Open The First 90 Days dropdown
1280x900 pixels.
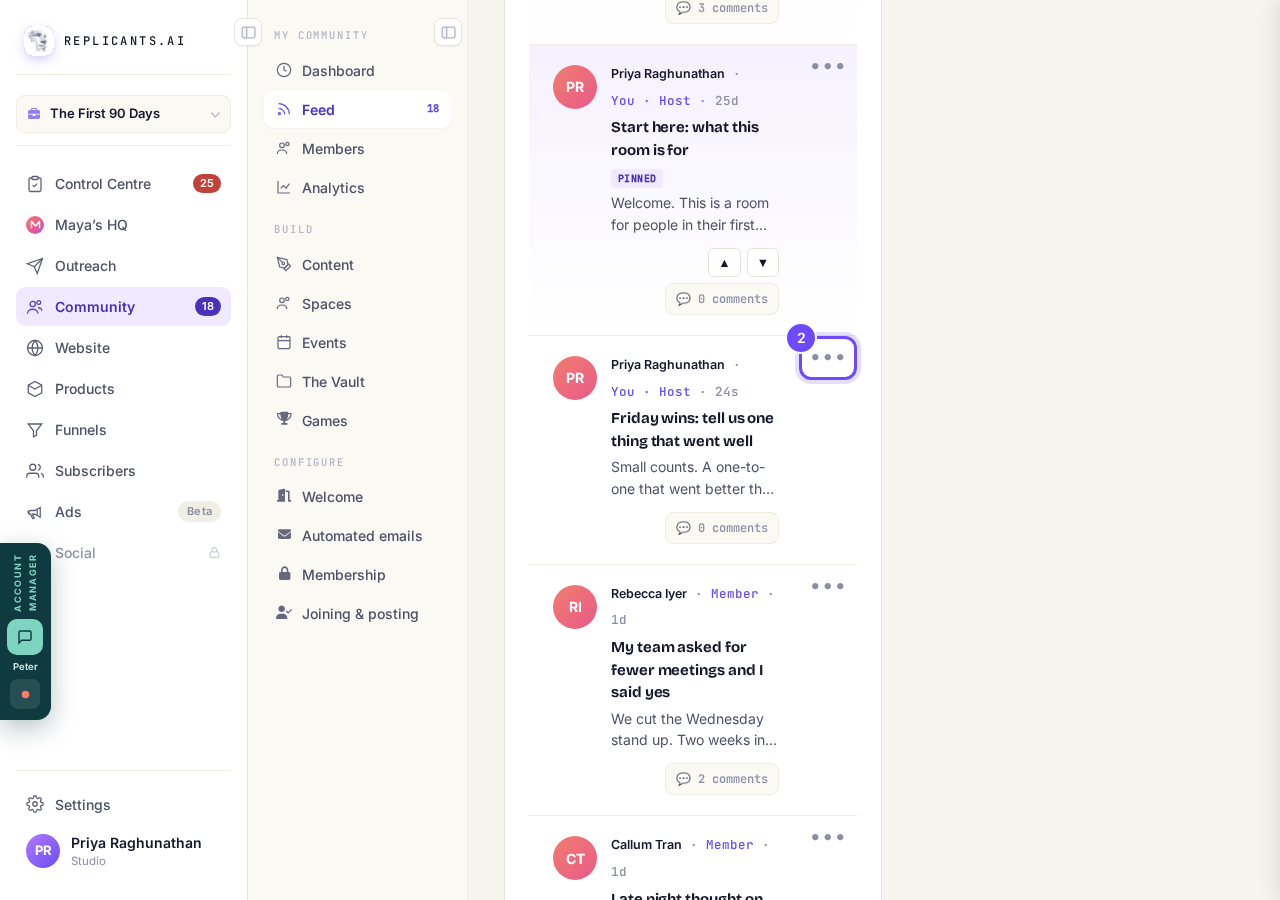tap(123, 114)
